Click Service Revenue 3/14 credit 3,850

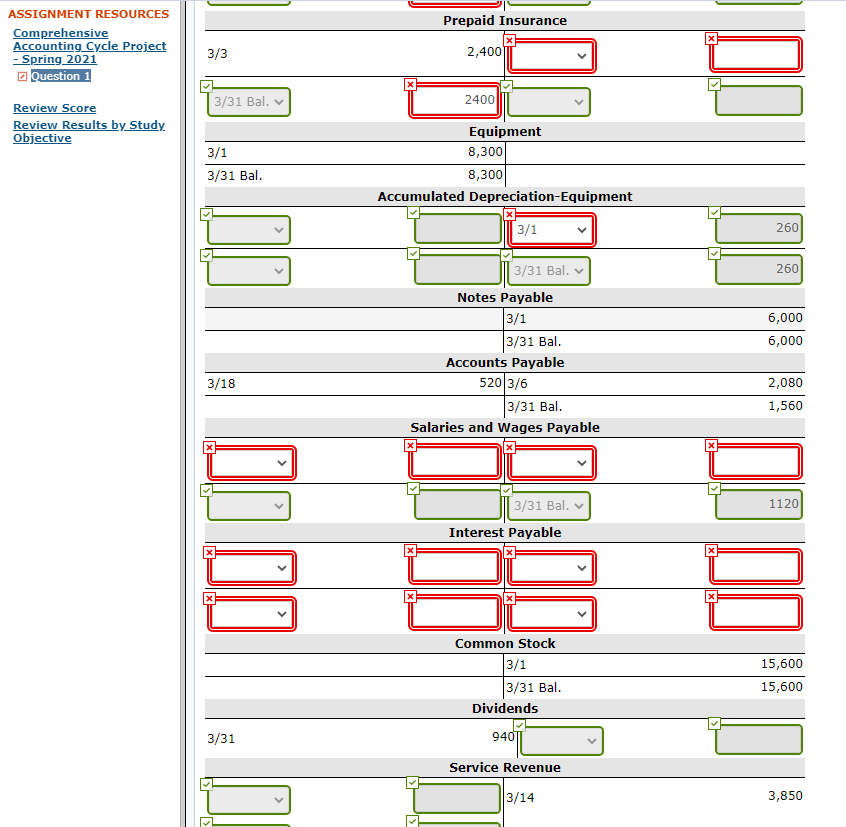point(785,796)
